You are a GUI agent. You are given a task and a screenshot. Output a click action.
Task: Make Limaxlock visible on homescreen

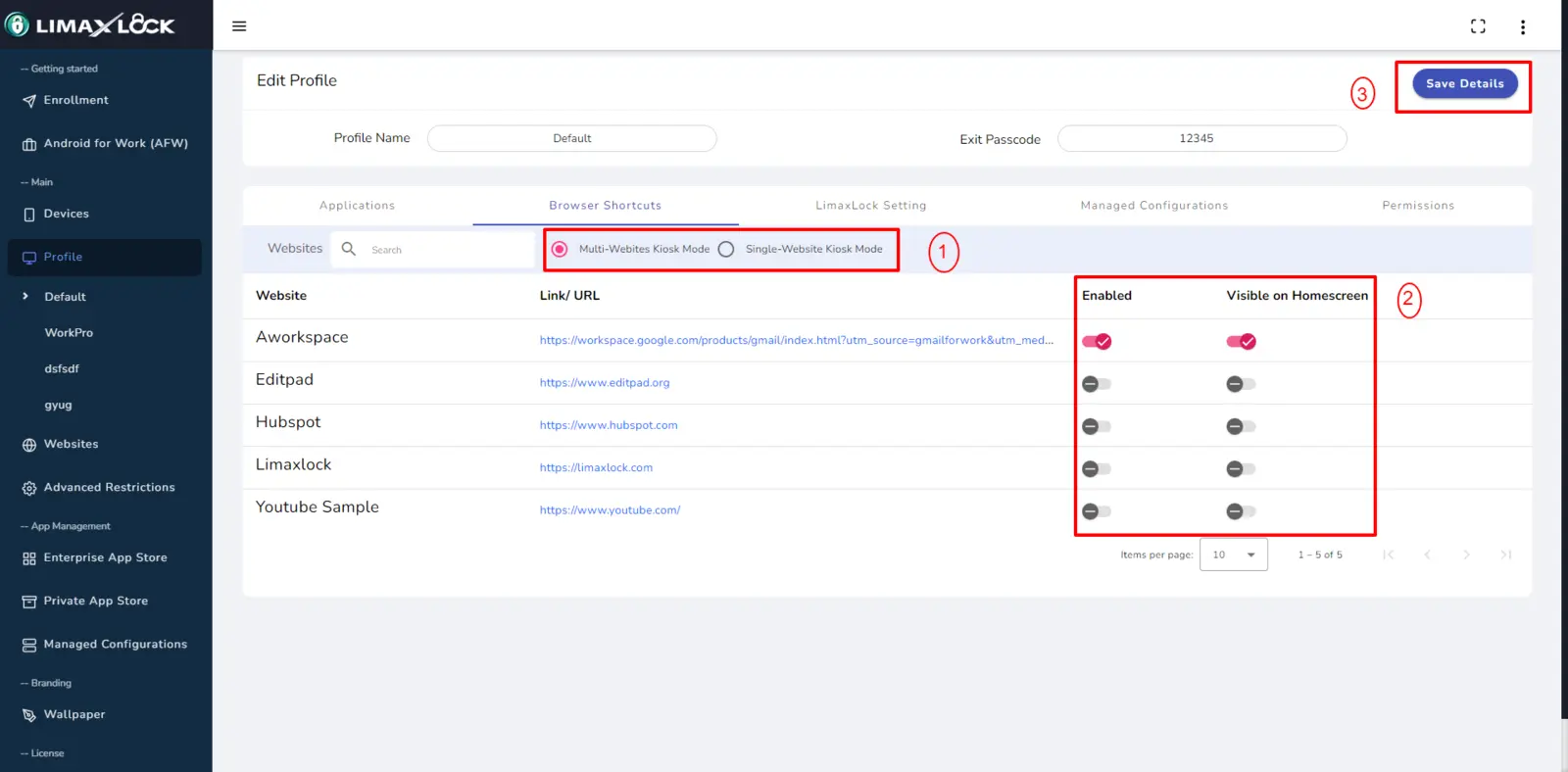pyautogui.click(x=1241, y=469)
